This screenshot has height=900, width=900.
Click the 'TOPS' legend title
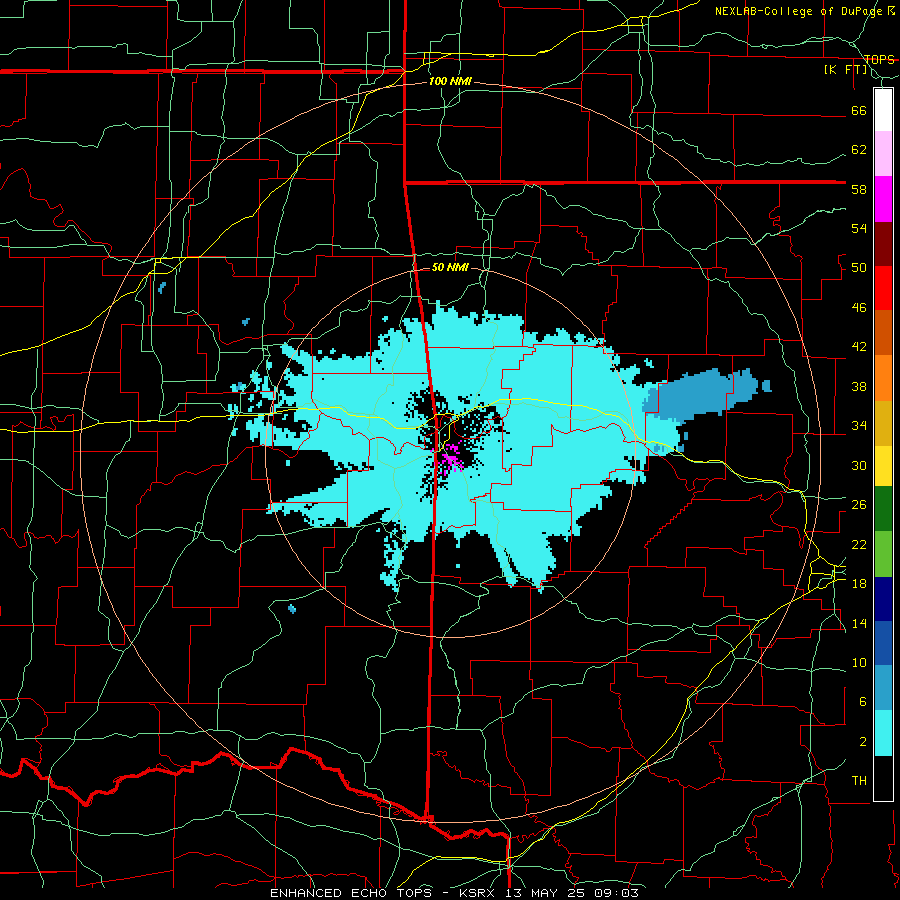tap(879, 59)
